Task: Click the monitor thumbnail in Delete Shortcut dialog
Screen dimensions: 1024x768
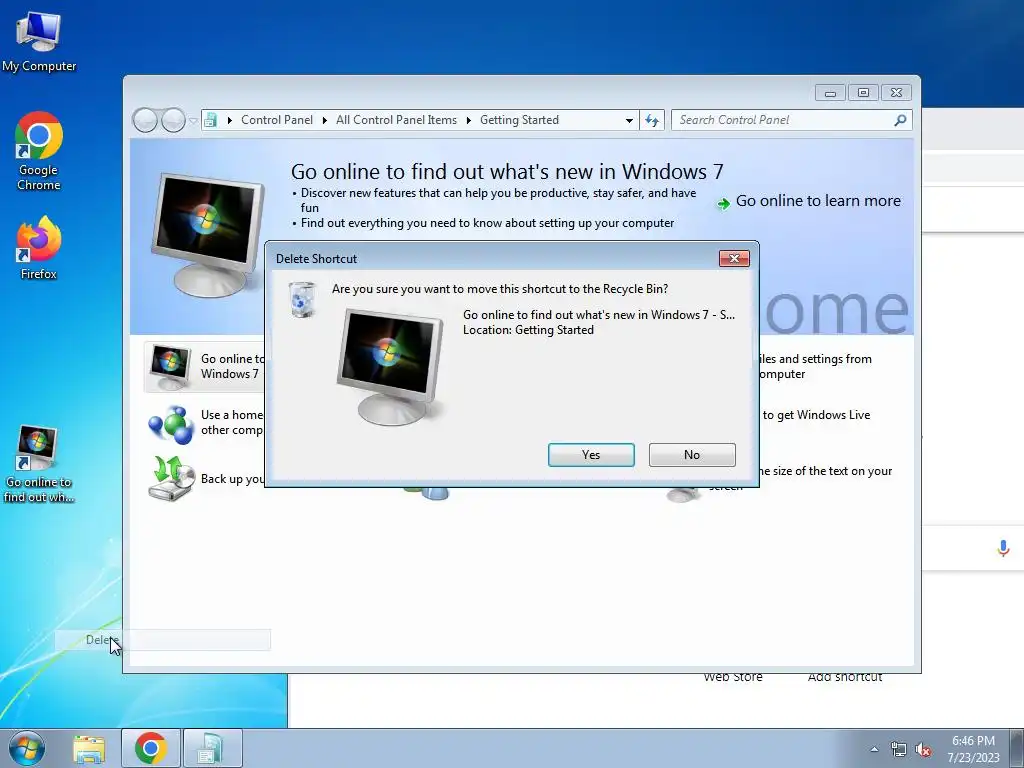Action: (x=390, y=367)
